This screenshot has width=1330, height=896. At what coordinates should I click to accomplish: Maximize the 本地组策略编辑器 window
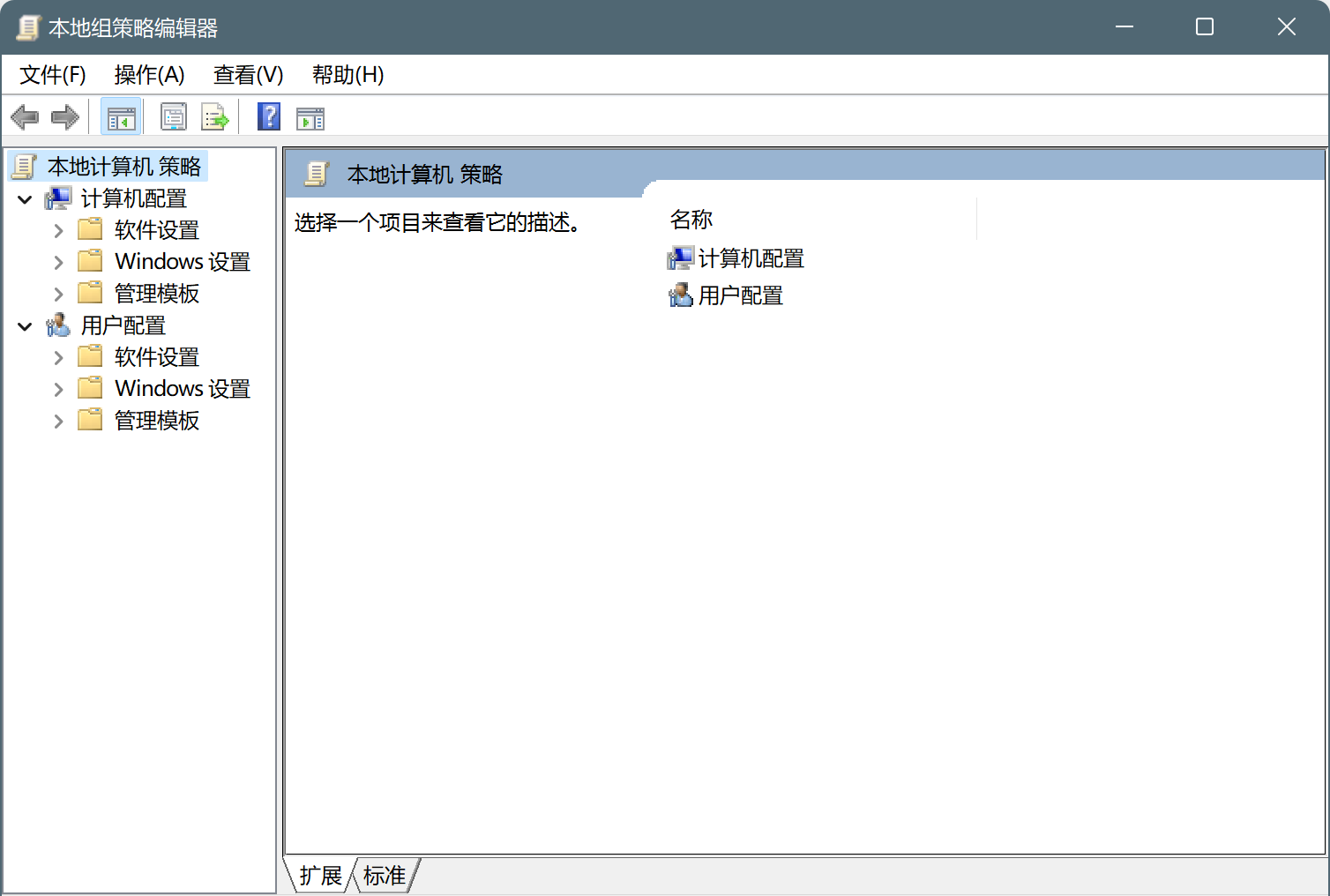[x=1205, y=27]
